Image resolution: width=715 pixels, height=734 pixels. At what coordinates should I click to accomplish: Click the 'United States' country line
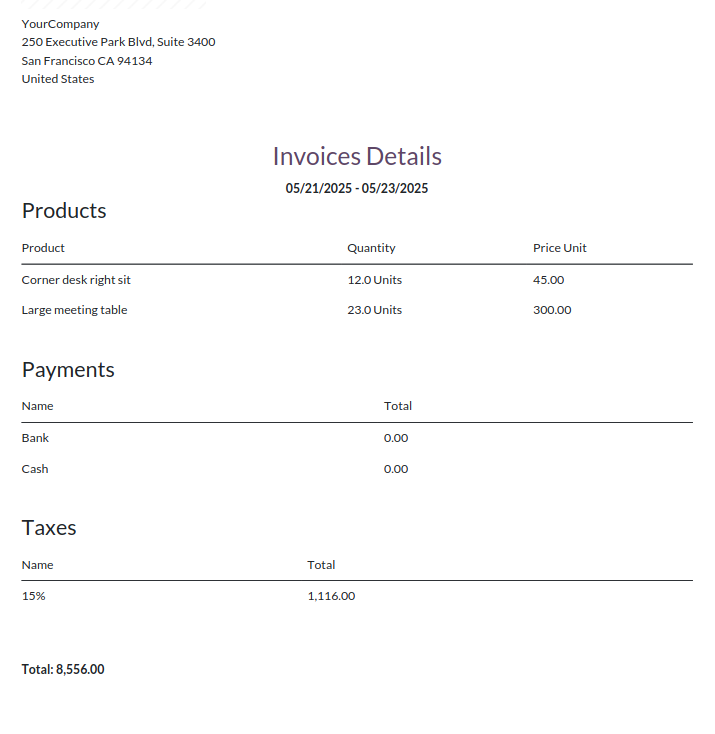point(58,79)
